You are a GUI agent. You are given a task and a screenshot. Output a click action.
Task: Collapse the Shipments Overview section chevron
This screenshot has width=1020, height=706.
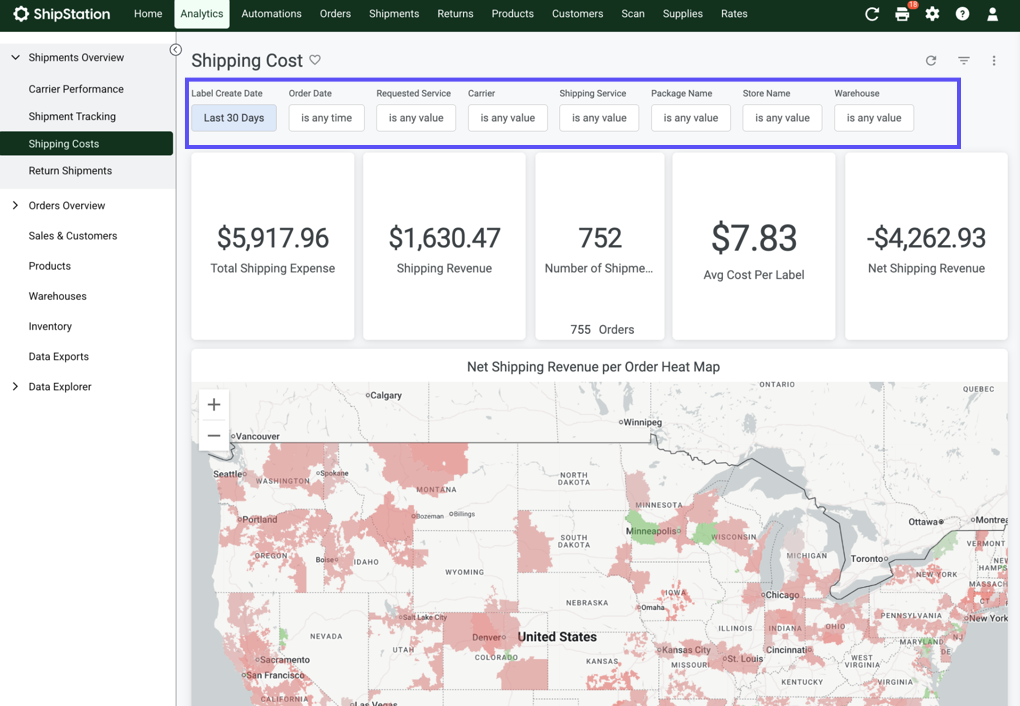point(16,57)
